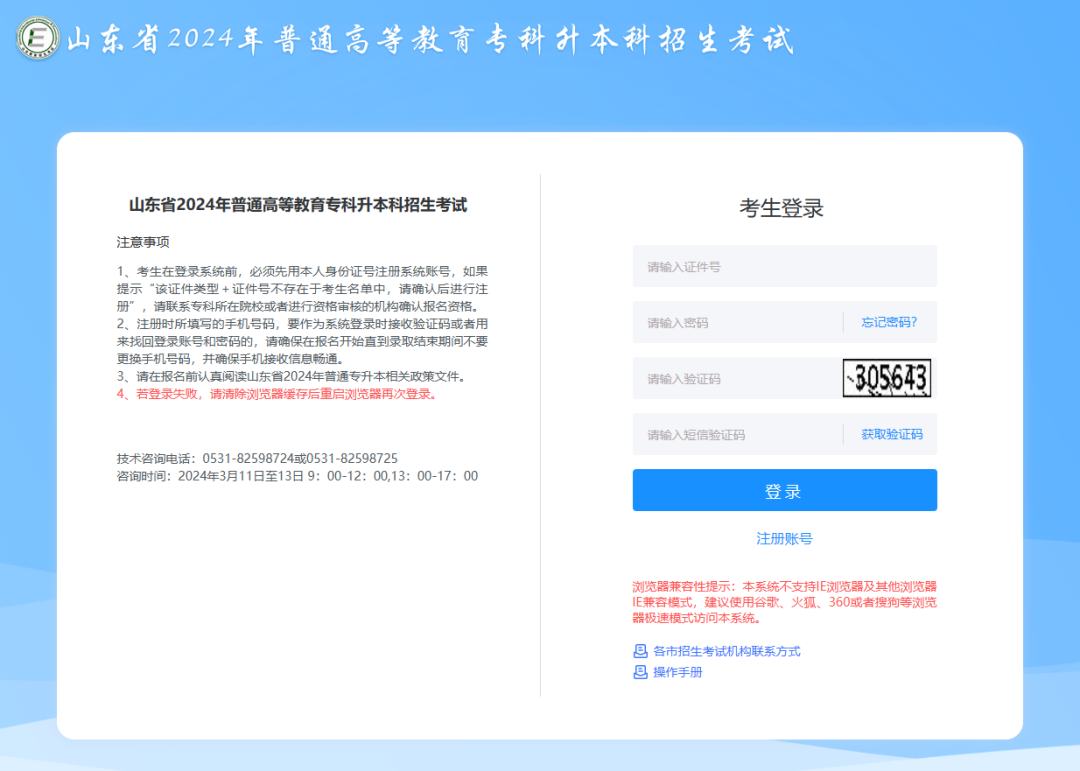Click the technical support phone number text
The image size is (1080, 771).
click(254, 457)
